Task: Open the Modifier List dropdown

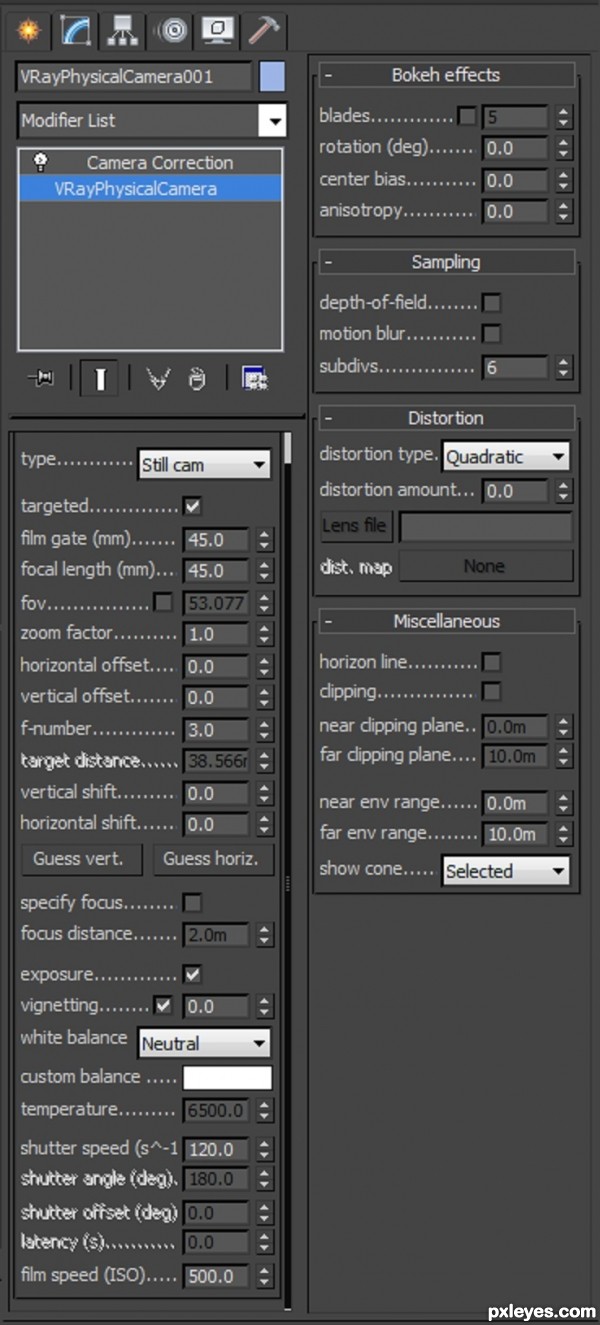Action: click(x=152, y=121)
